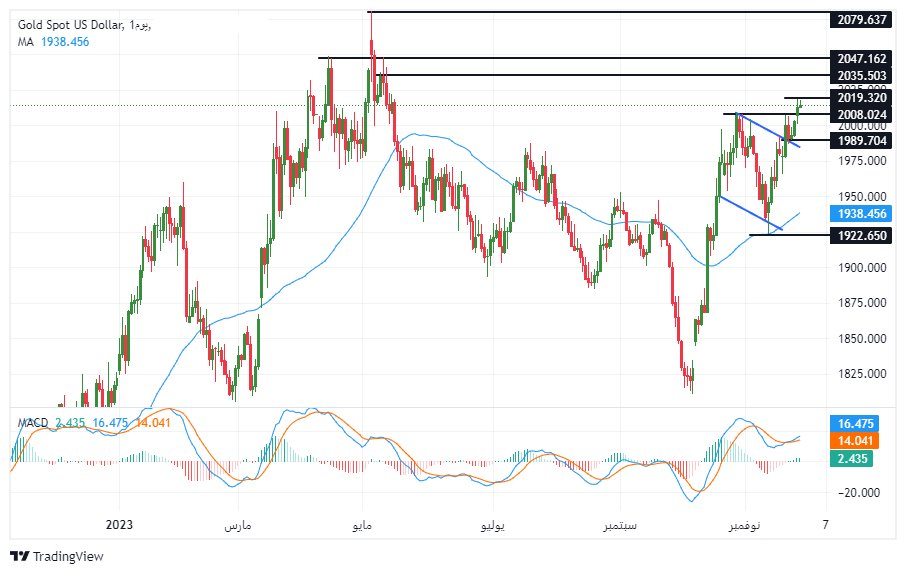Image resolution: width=906 pixels, height=574 pixels.
Task: Select the 2019.320 price label
Action: click(x=862, y=98)
